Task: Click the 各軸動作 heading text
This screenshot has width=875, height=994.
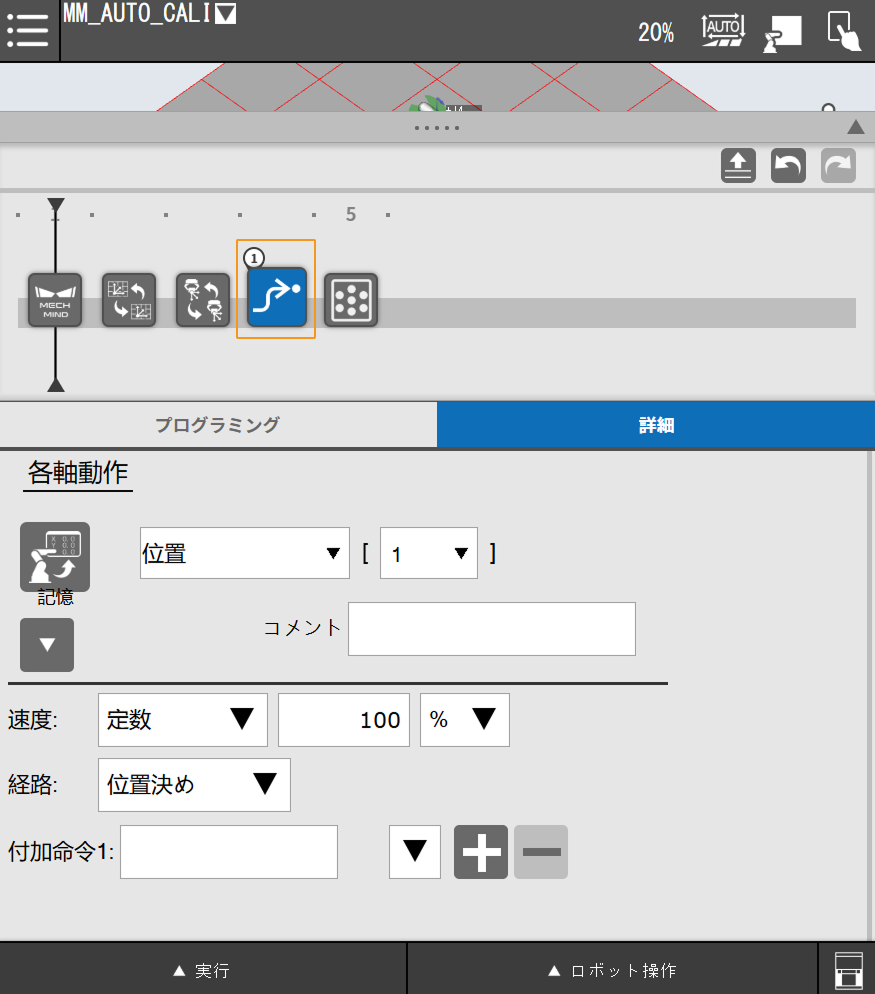Action: pos(78,473)
